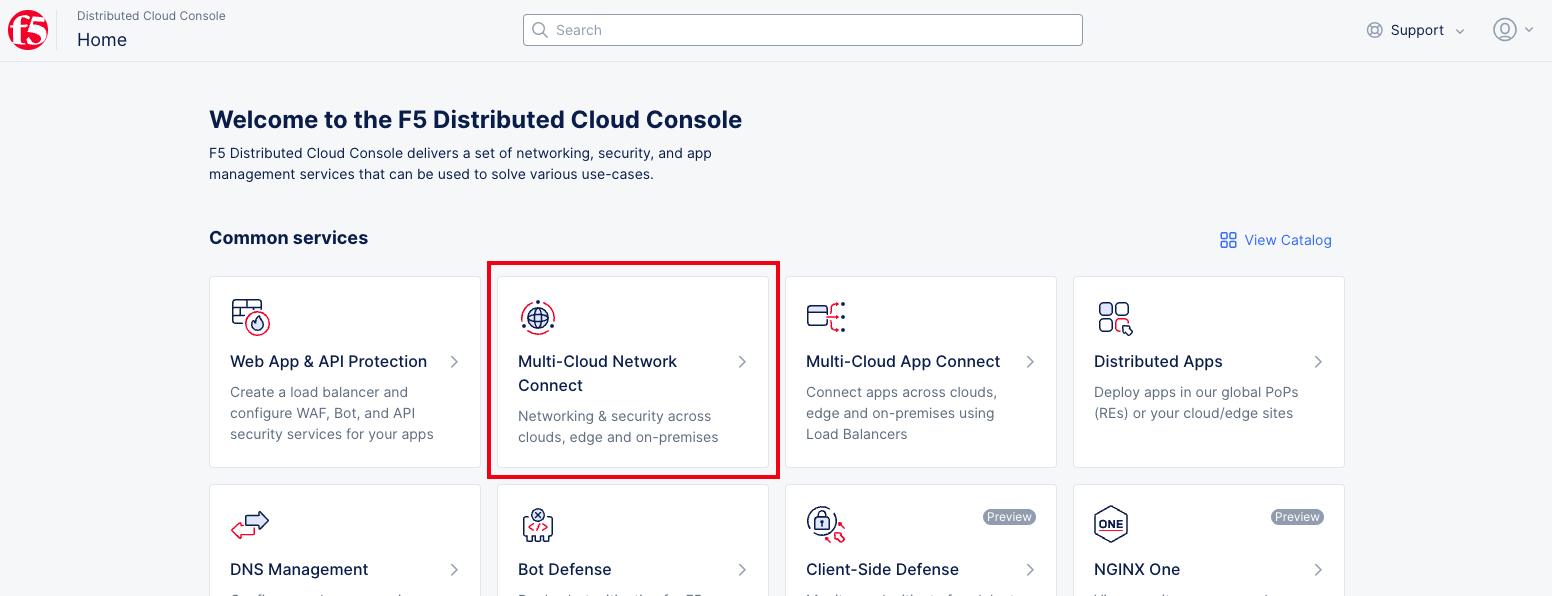
Task: Click the Support life-ring icon
Action: click(x=1373, y=29)
